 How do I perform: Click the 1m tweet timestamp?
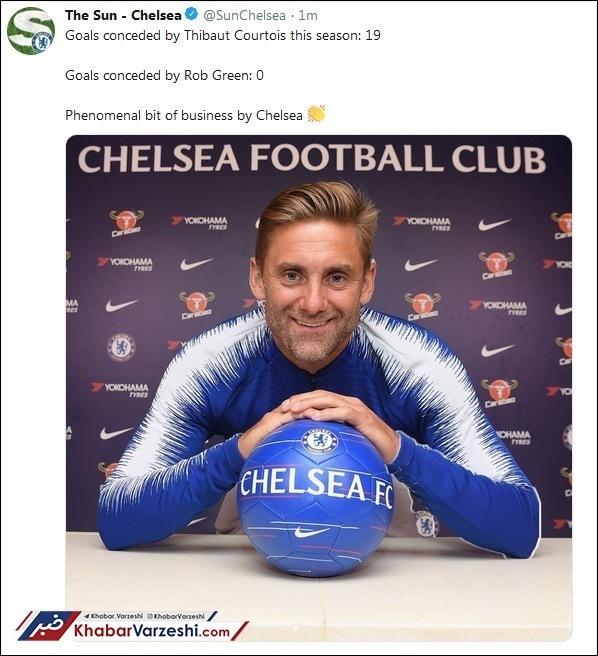coord(308,15)
